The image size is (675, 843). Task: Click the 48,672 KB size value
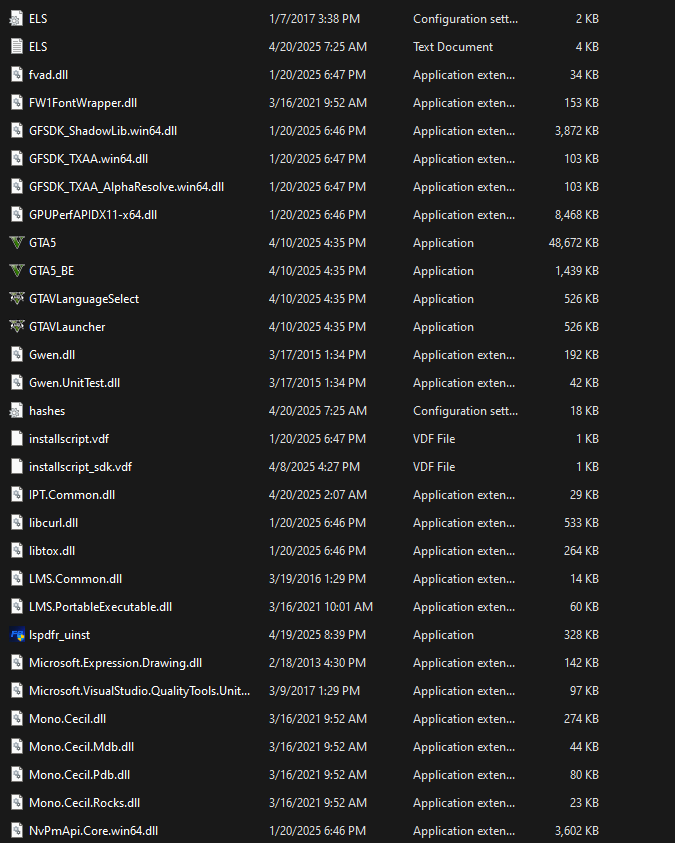[x=573, y=243]
